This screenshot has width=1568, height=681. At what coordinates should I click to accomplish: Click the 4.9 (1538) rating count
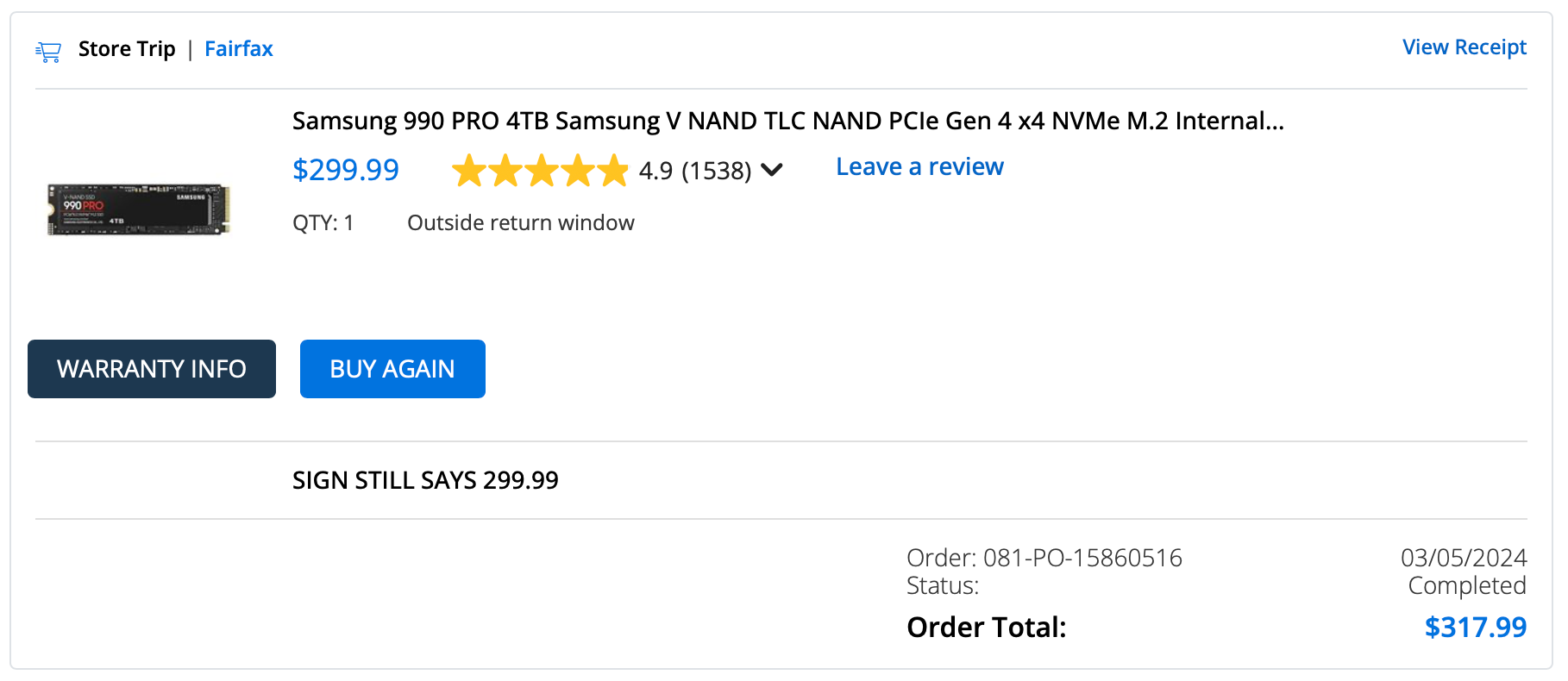point(695,171)
